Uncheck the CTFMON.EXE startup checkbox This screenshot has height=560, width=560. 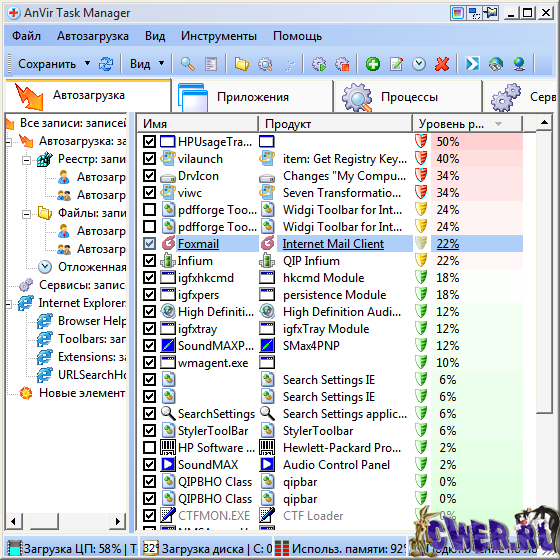(x=149, y=515)
